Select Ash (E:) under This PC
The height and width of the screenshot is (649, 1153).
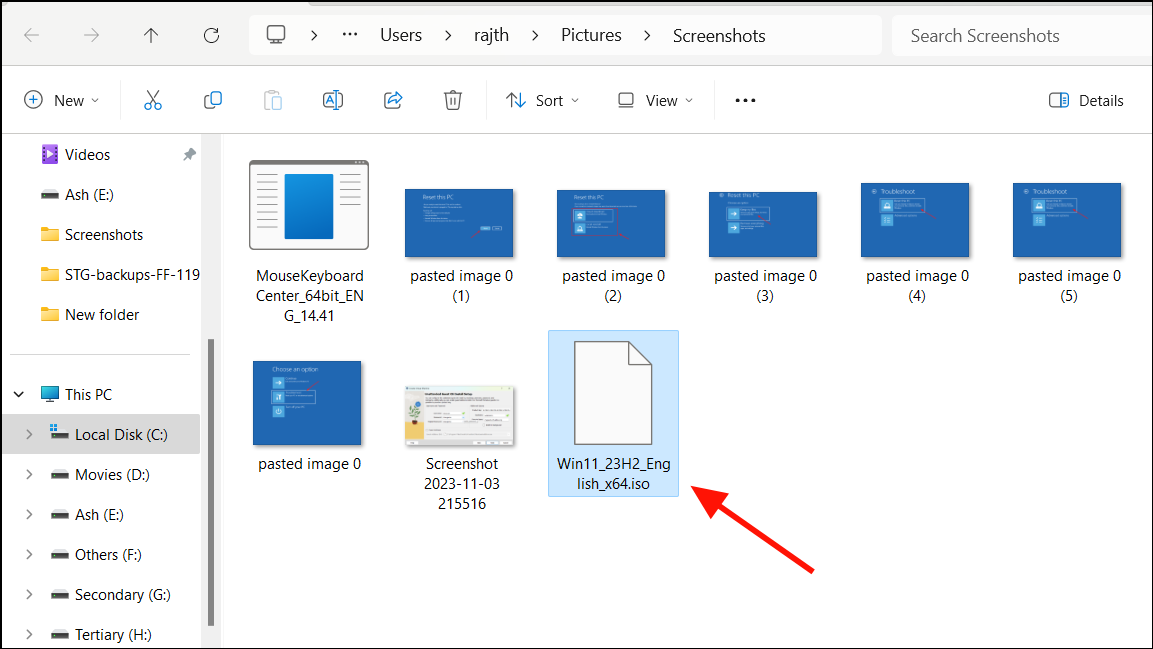101,514
